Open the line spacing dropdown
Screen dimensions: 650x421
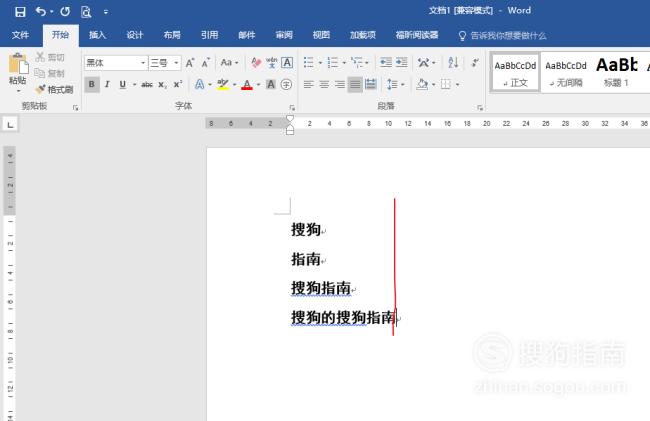coord(395,85)
